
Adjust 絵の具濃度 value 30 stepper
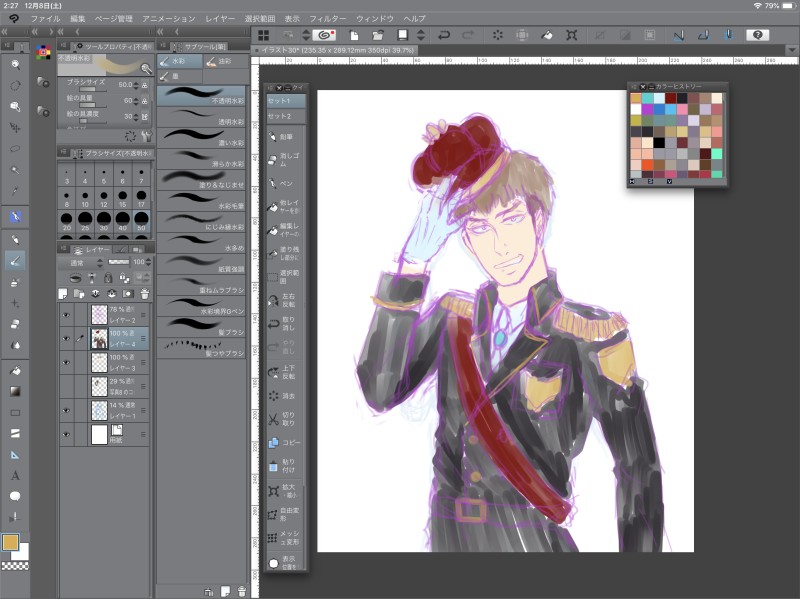point(136,116)
